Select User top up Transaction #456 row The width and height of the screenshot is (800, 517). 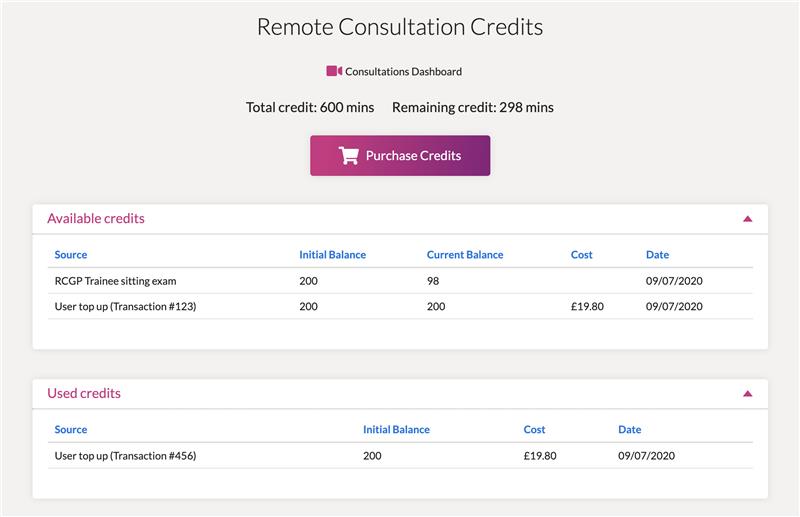pyautogui.click(x=400, y=456)
